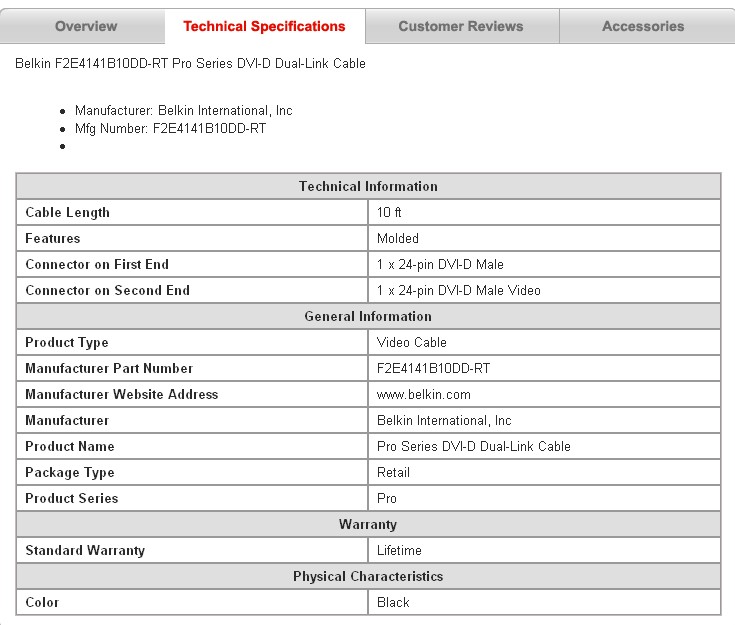This screenshot has height=625, width=735.
Task: Click the Features label cell
Action: [x=192, y=238]
